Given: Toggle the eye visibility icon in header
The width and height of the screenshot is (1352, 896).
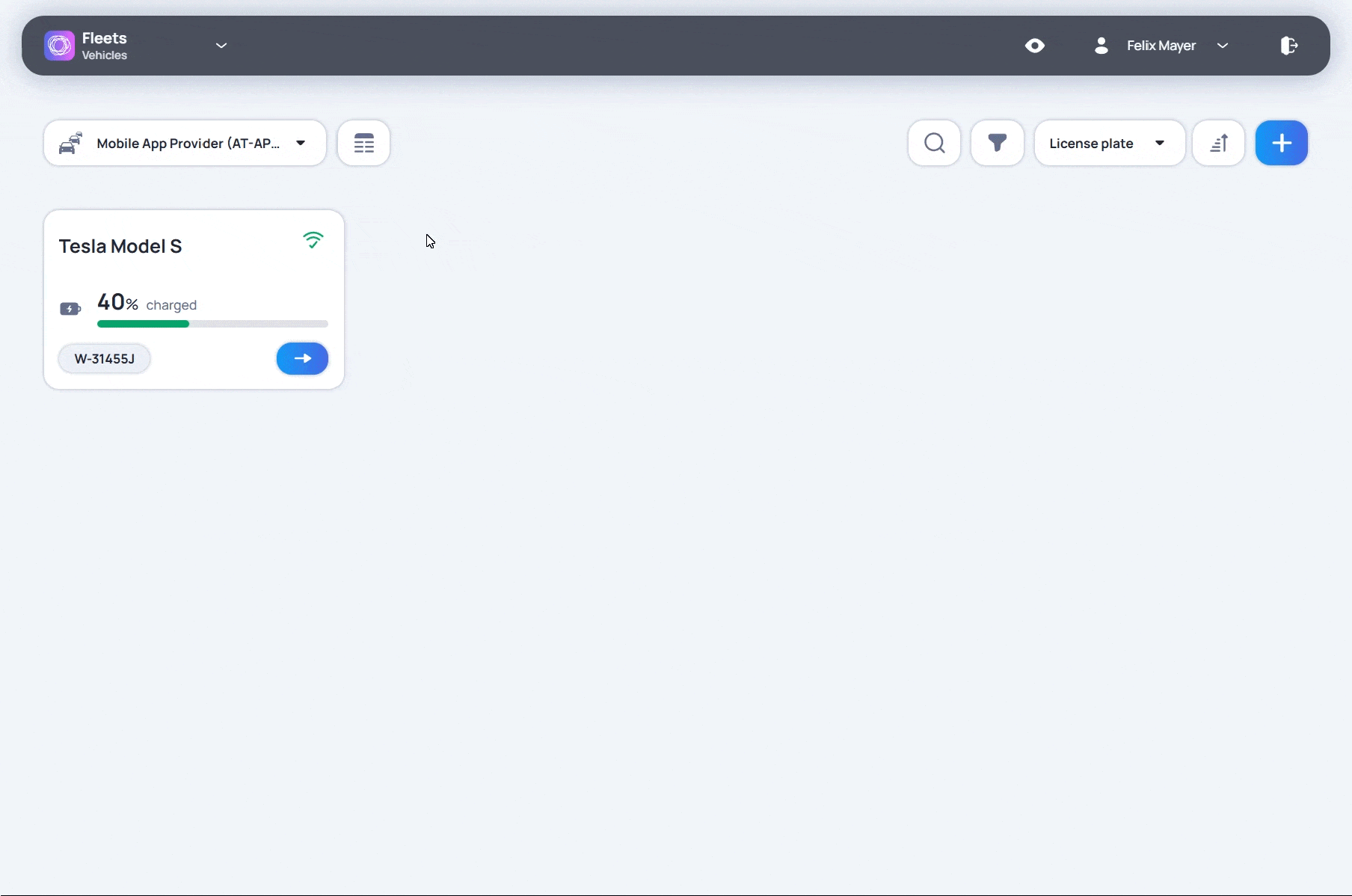Looking at the screenshot, I should (1035, 46).
